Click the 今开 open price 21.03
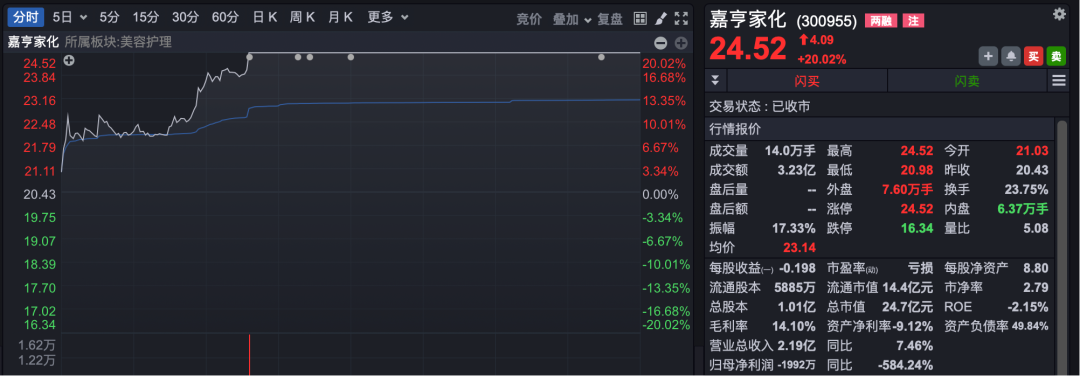Image resolution: width=1080 pixels, height=376 pixels. click(1032, 151)
